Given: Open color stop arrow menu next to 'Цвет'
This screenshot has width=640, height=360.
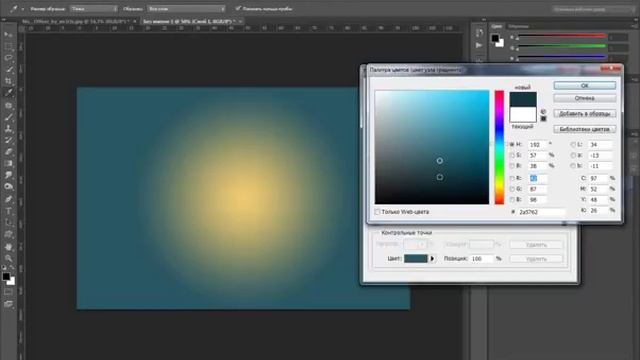Looking at the screenshot, I should (x=432, y=259).
